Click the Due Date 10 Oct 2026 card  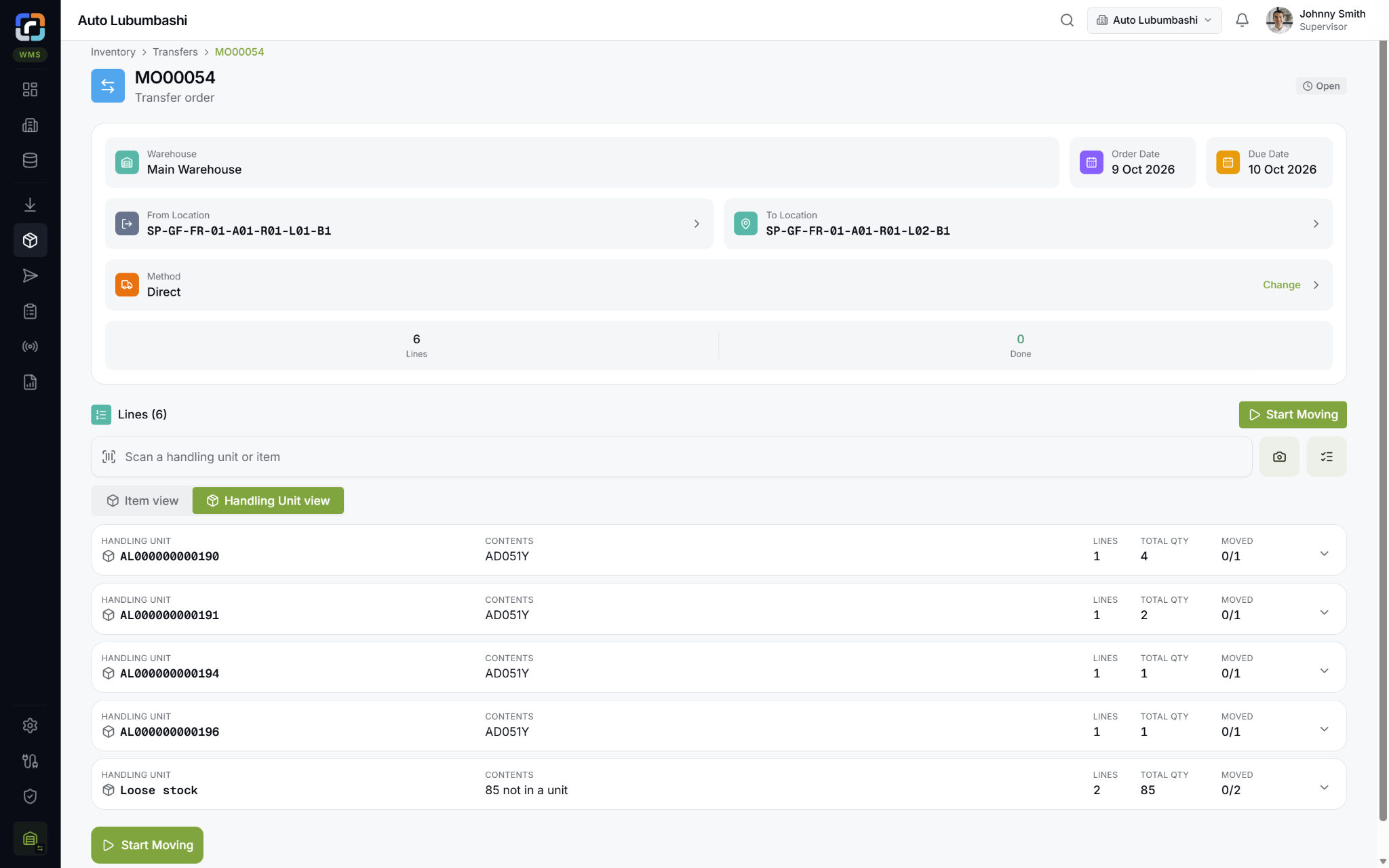[x=1269, y=163]
